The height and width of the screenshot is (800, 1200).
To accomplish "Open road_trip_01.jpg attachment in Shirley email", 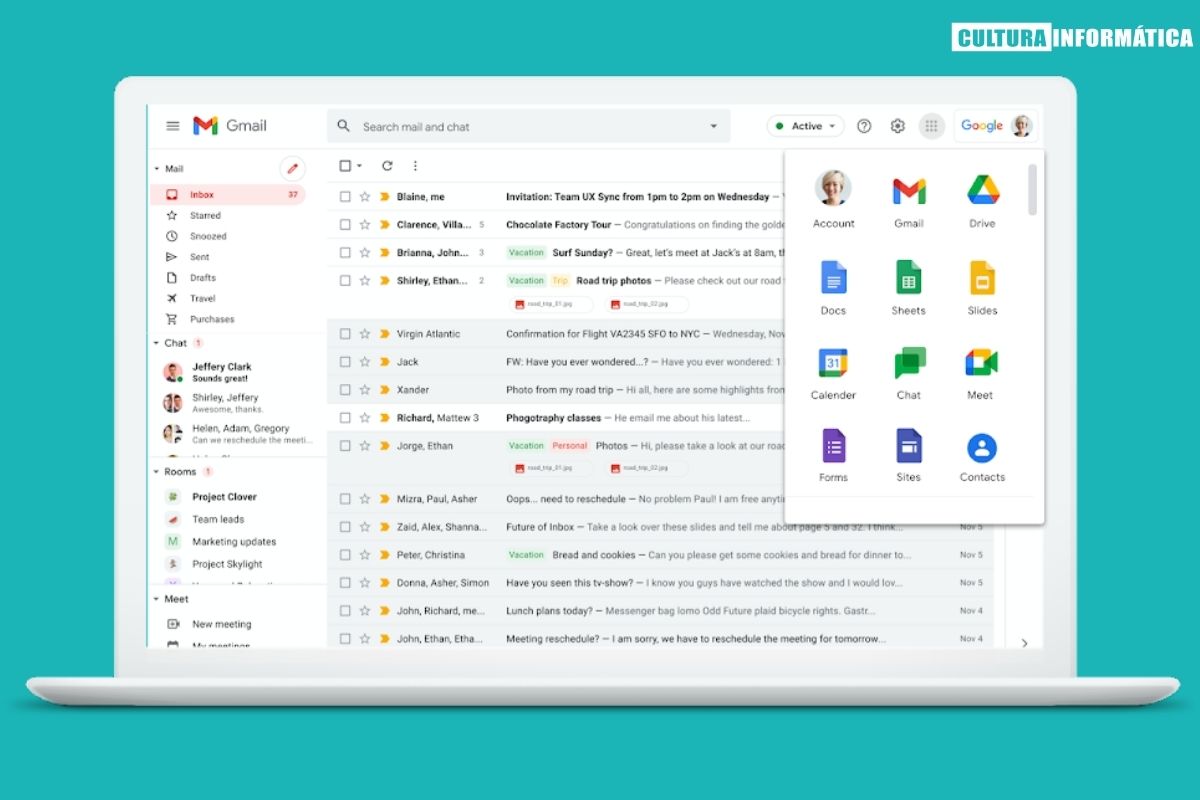I will pos(550,304).
